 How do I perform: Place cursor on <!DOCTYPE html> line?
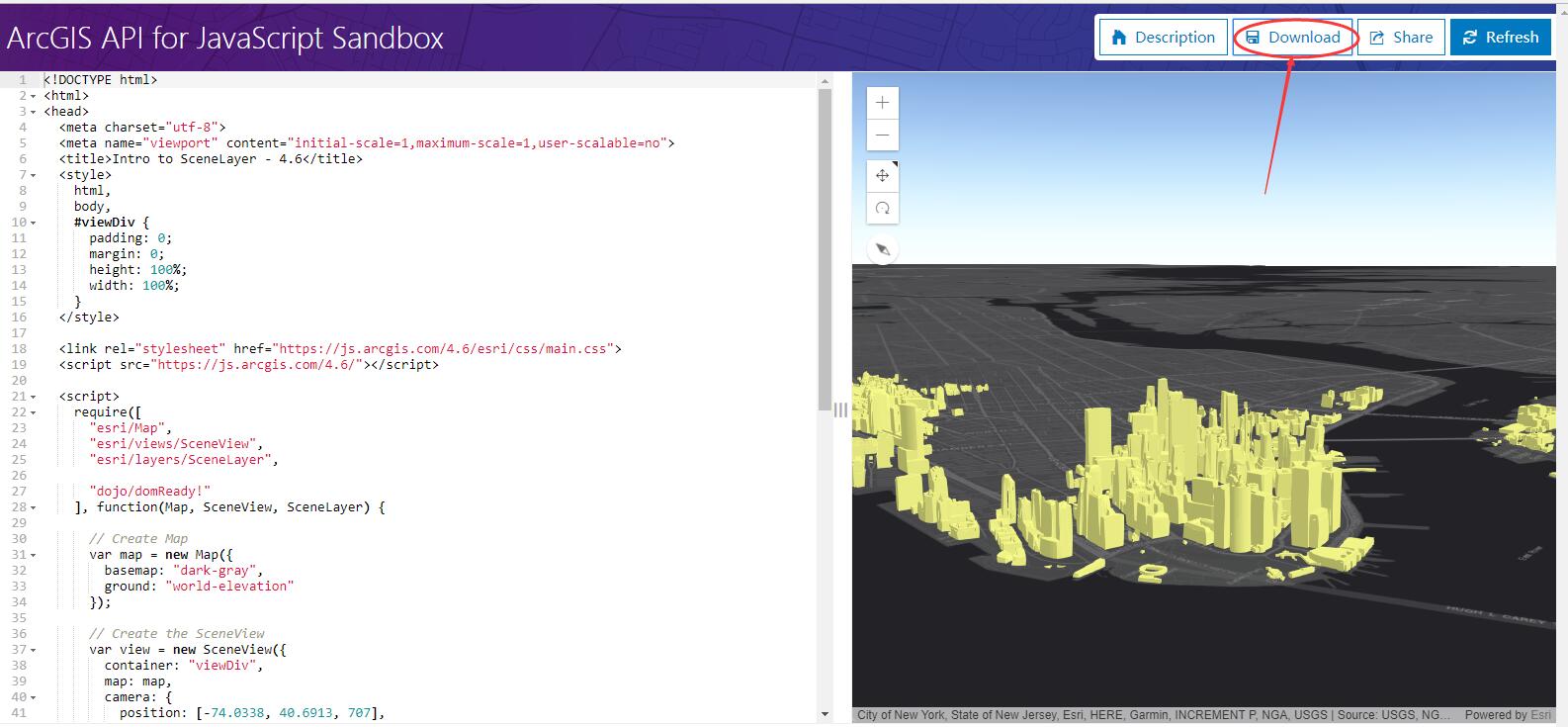pyautogui.click(x=100, y=80)
